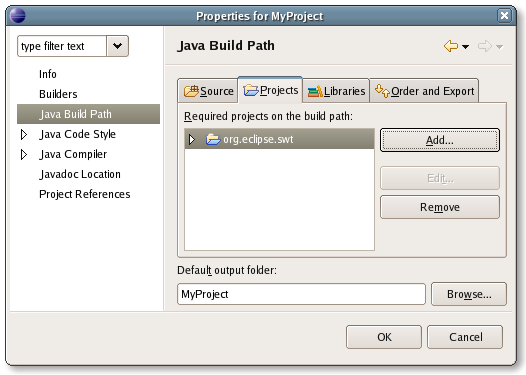Select Project References entry
This screenshot has width=526, height=375.
(x=85, y=194)
